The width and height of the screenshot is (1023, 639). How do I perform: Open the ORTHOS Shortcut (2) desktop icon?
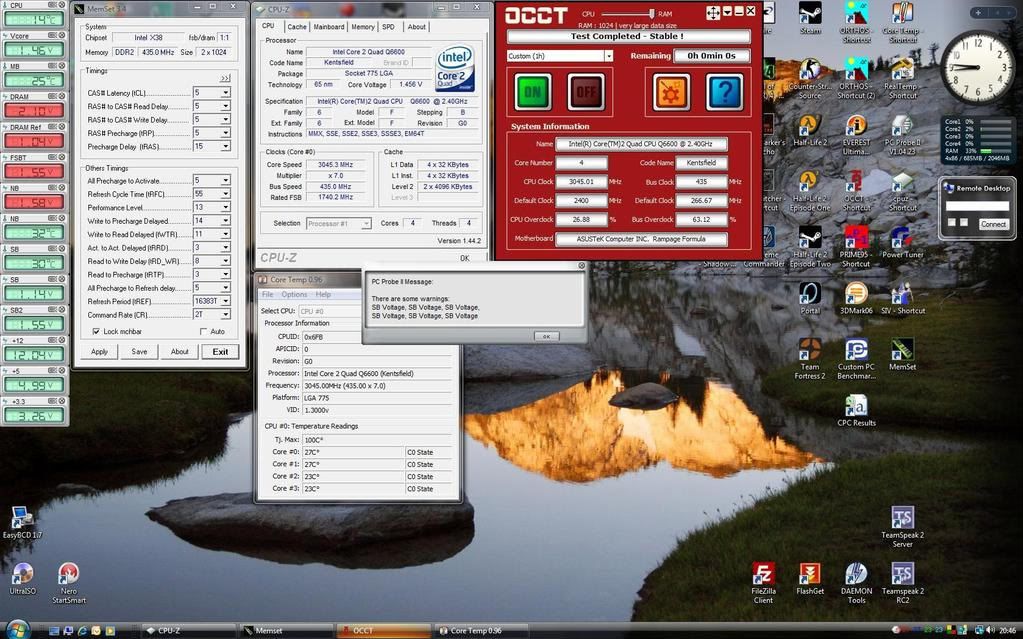(856, 78)
